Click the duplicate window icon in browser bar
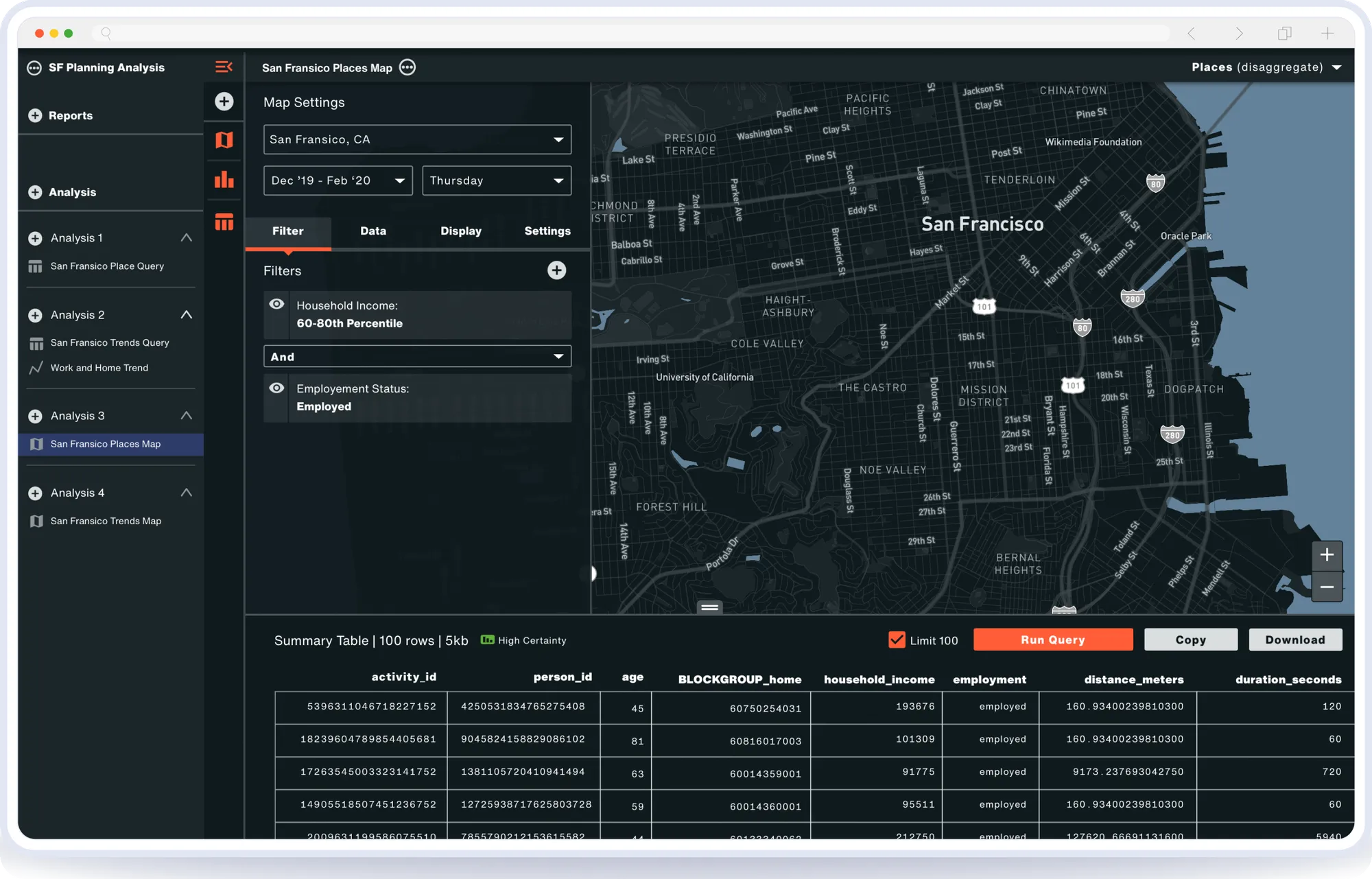Screen dimensions: 1372x879 tap(1284, 33)
